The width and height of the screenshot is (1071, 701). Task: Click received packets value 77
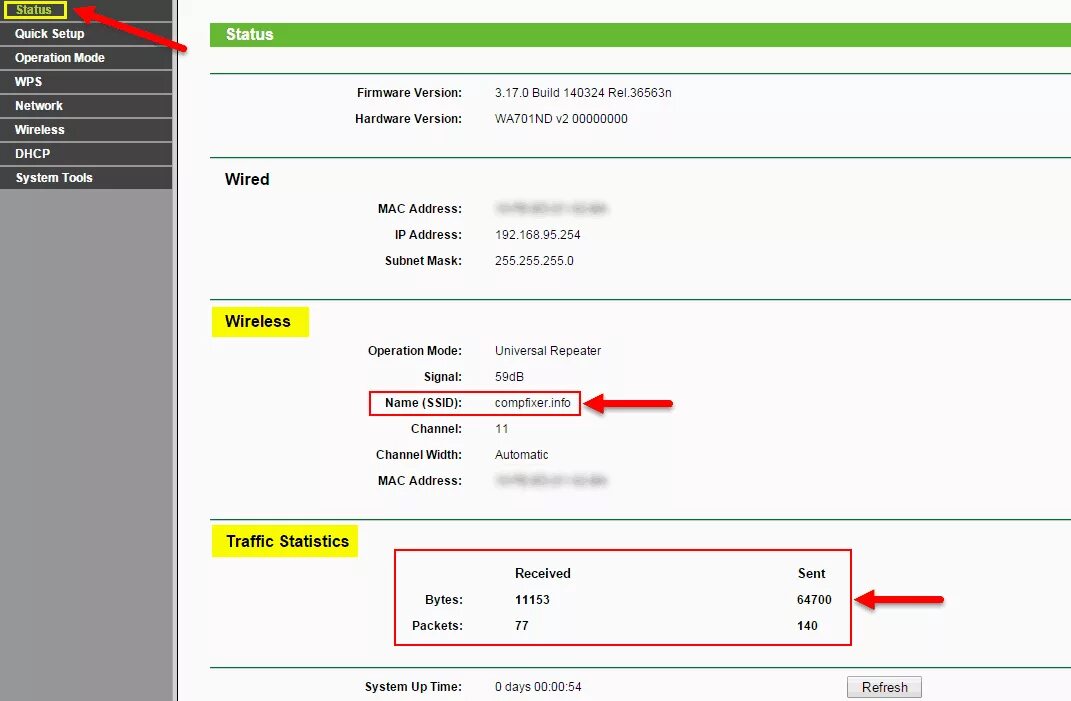[x=522, y=625]
